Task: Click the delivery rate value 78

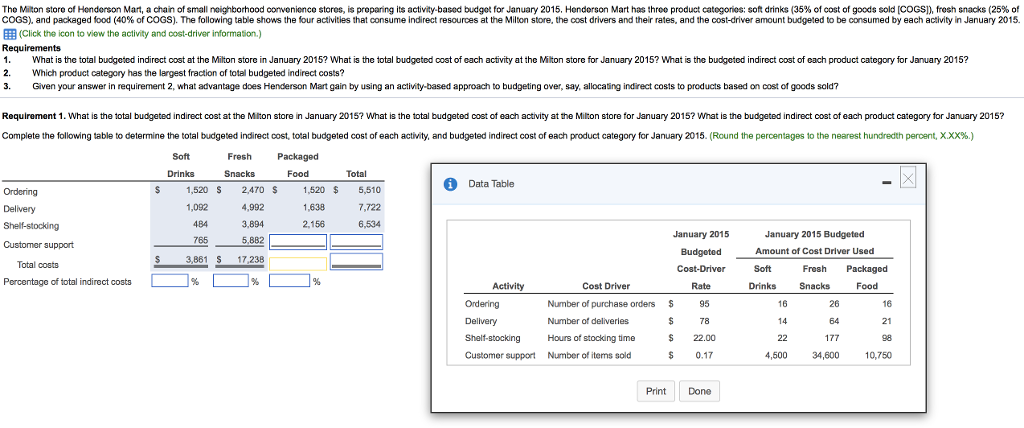Action: click(704, 321)
